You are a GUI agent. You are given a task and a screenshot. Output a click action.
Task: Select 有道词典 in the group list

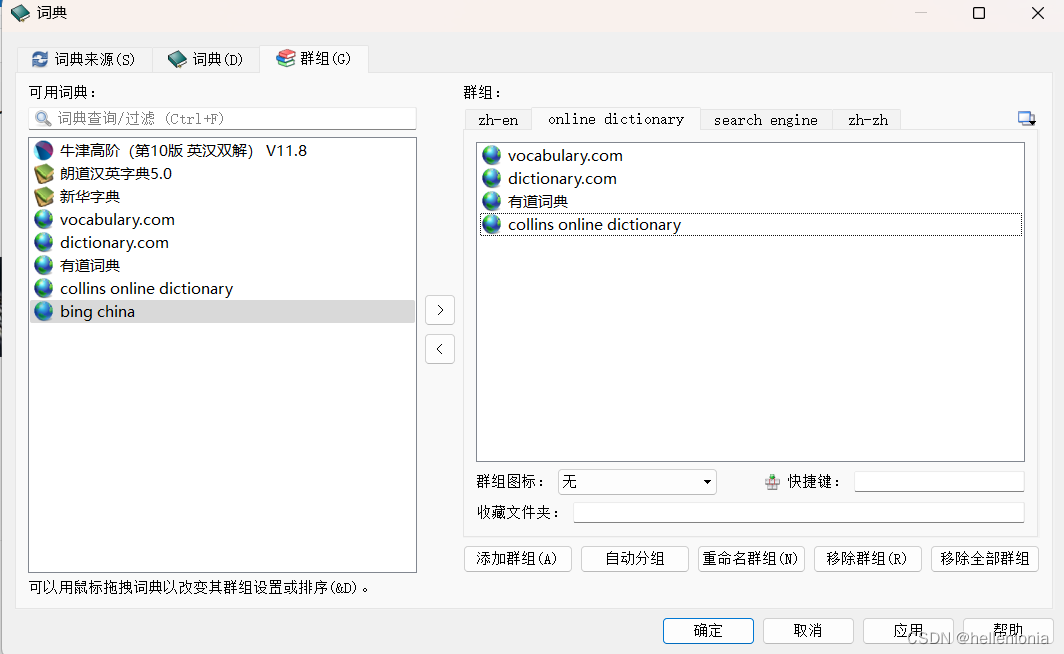pyautogui.click(x=750, y=201)
